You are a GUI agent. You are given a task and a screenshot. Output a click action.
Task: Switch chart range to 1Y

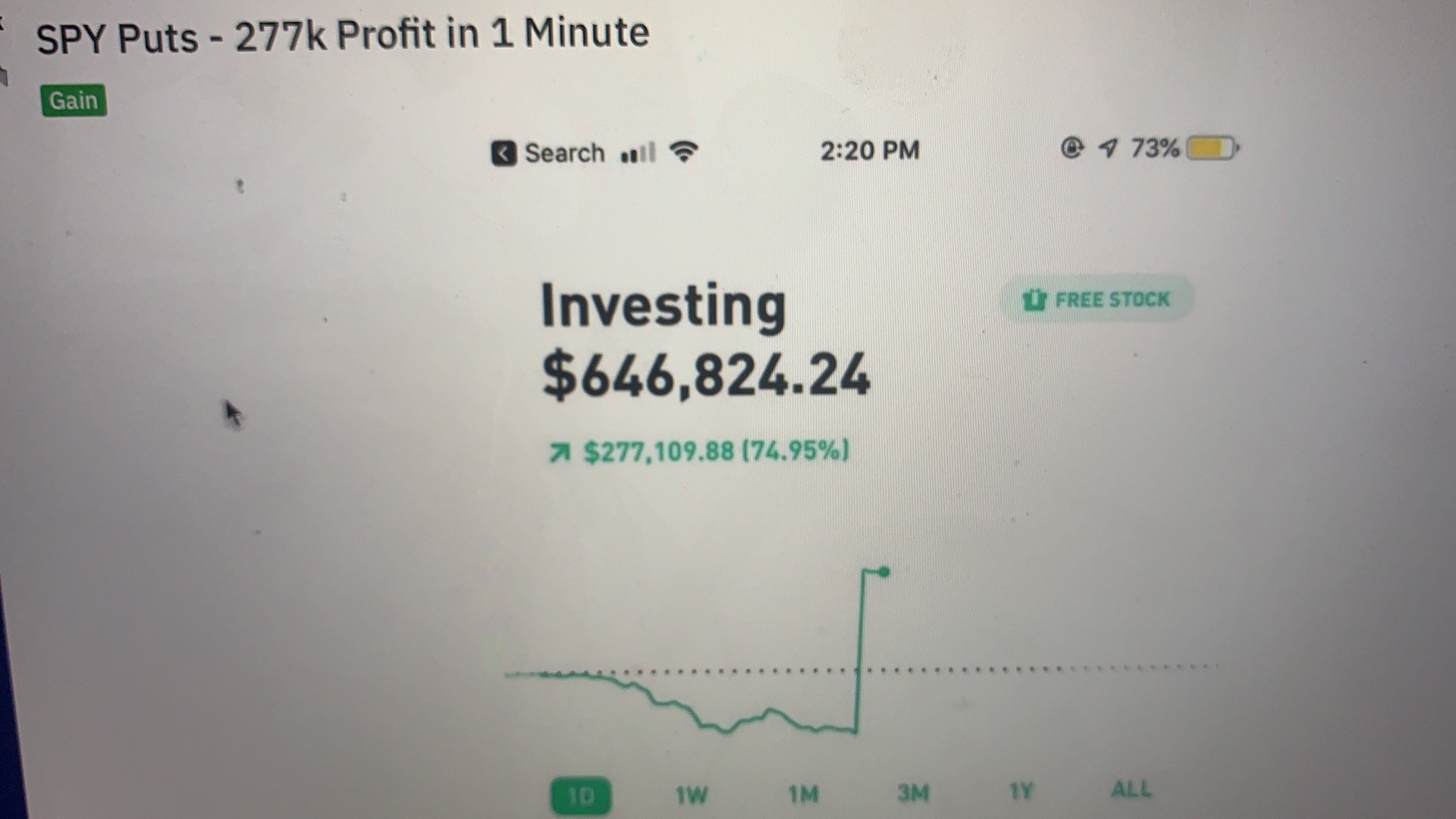pos(1021,791)
